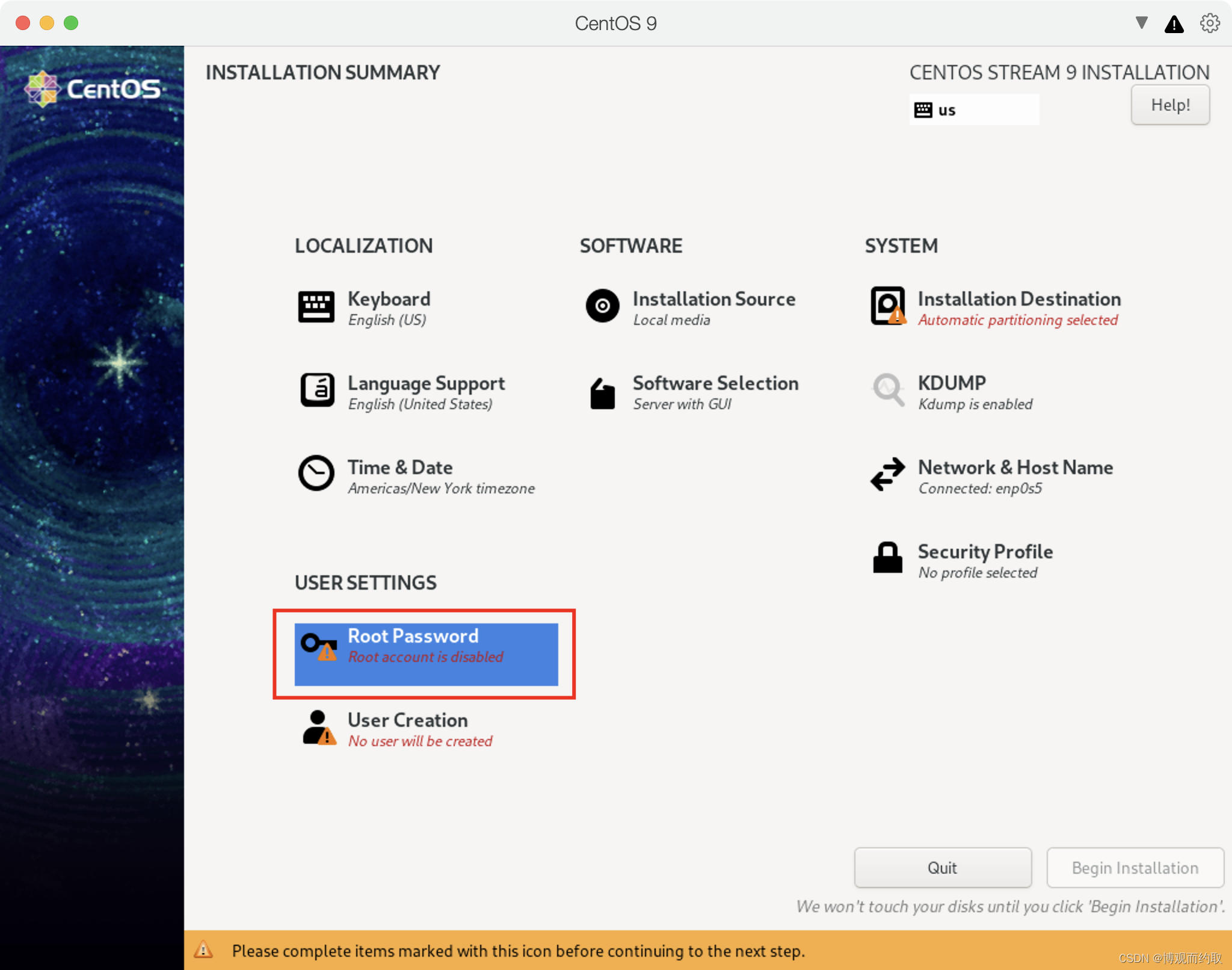Image resolution: width=1232 pixels, height=970 pixels.
Task: Click 'Americas/New York timezone' text
Action: [442, 489]
